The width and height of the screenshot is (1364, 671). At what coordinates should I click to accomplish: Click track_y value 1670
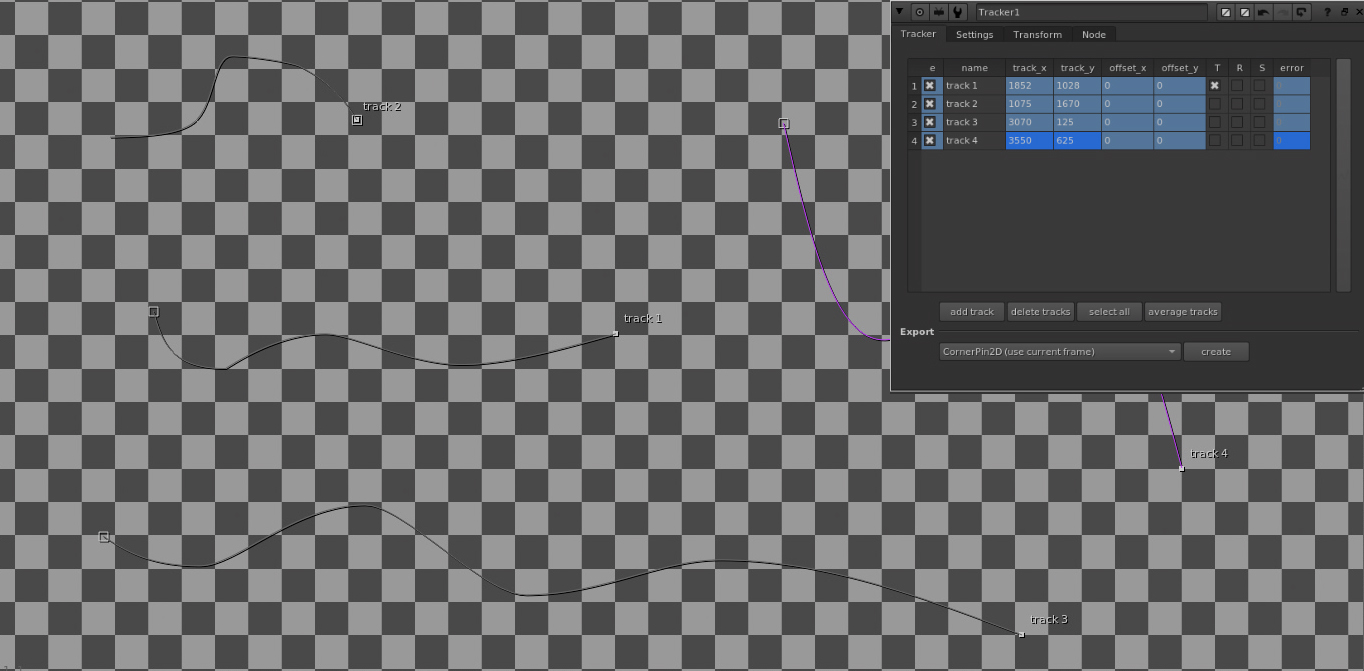pos(1077,104)
